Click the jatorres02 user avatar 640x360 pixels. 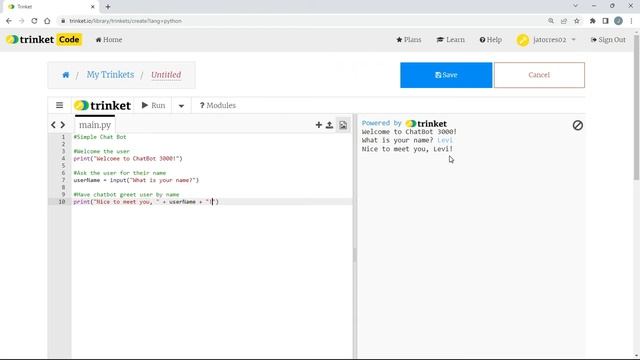point(522,40)
